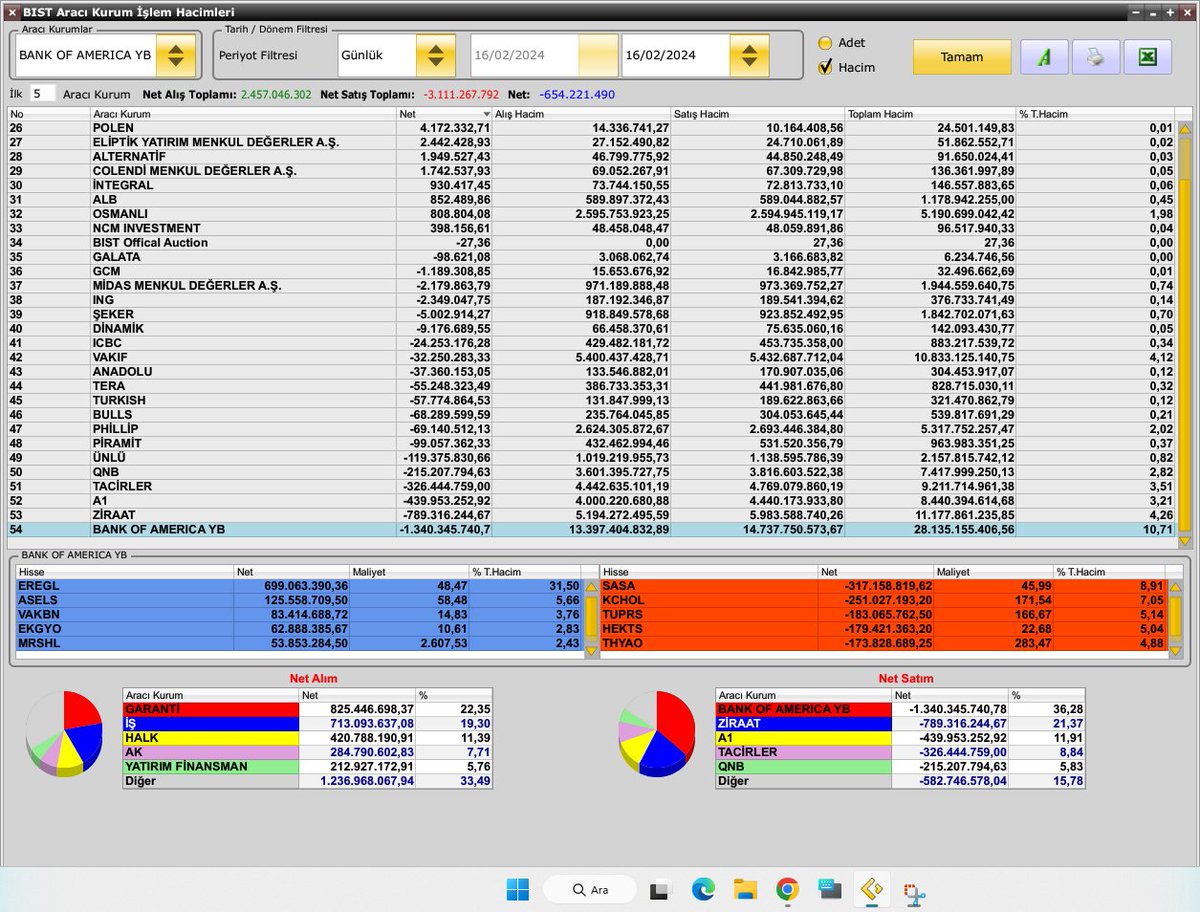The image size is (1200, 912).
Task: Select the THYAO stock row
Action: click(883, 643)
